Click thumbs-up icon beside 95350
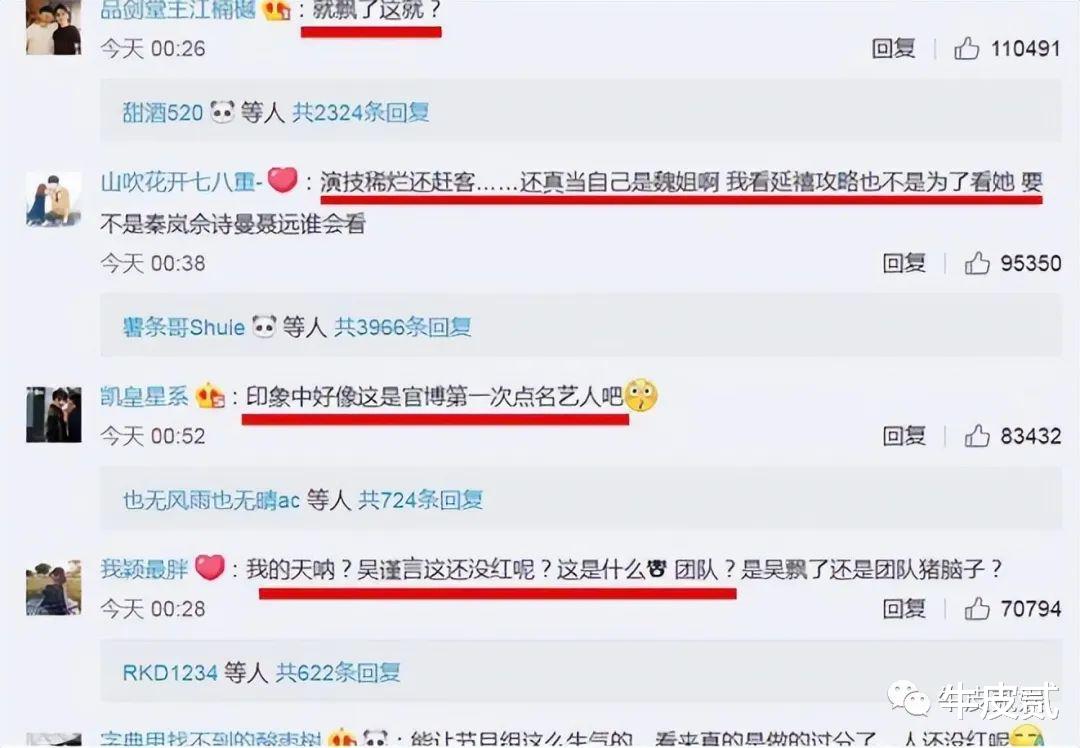Viewport: 1080px width, 748px height. [977, 263]
